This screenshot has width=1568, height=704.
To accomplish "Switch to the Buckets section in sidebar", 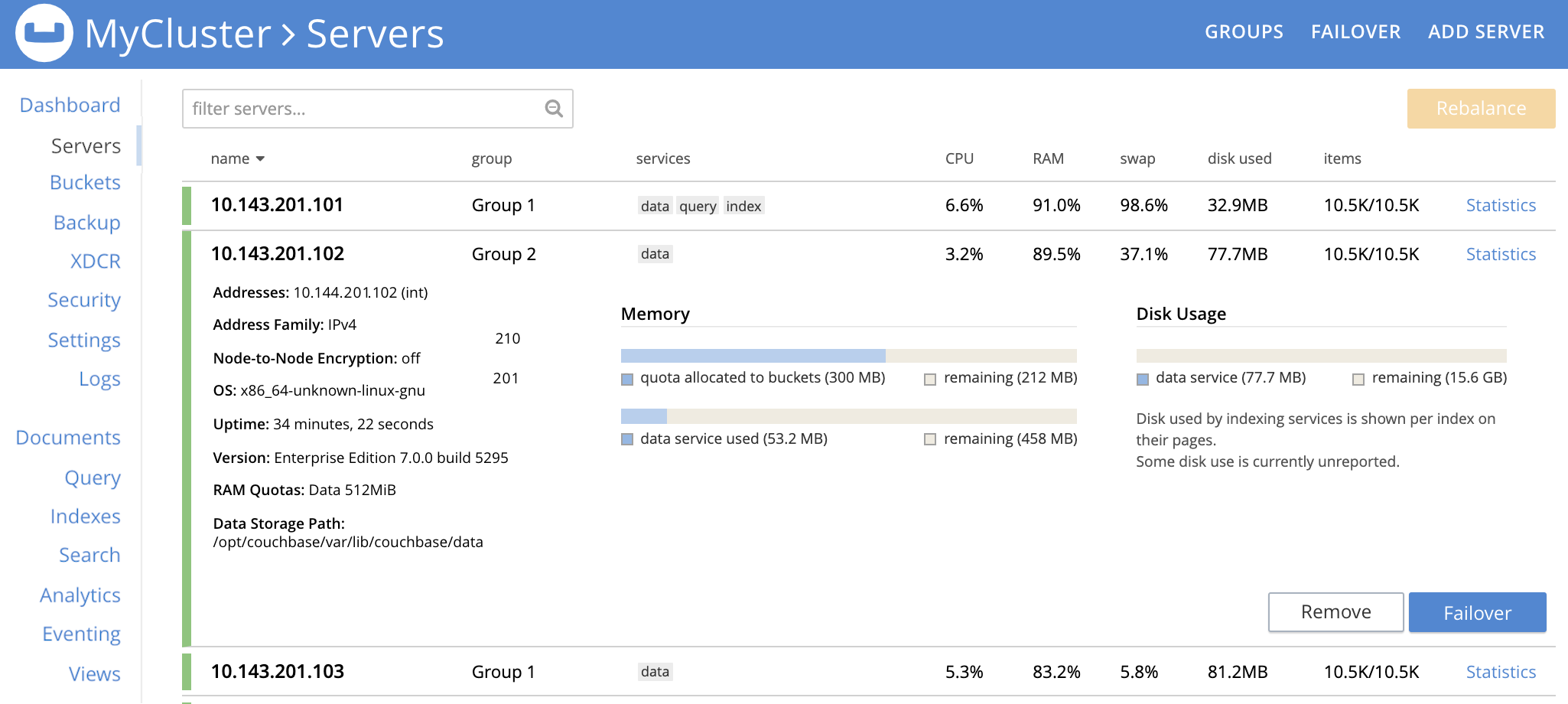I will (84, 182).
